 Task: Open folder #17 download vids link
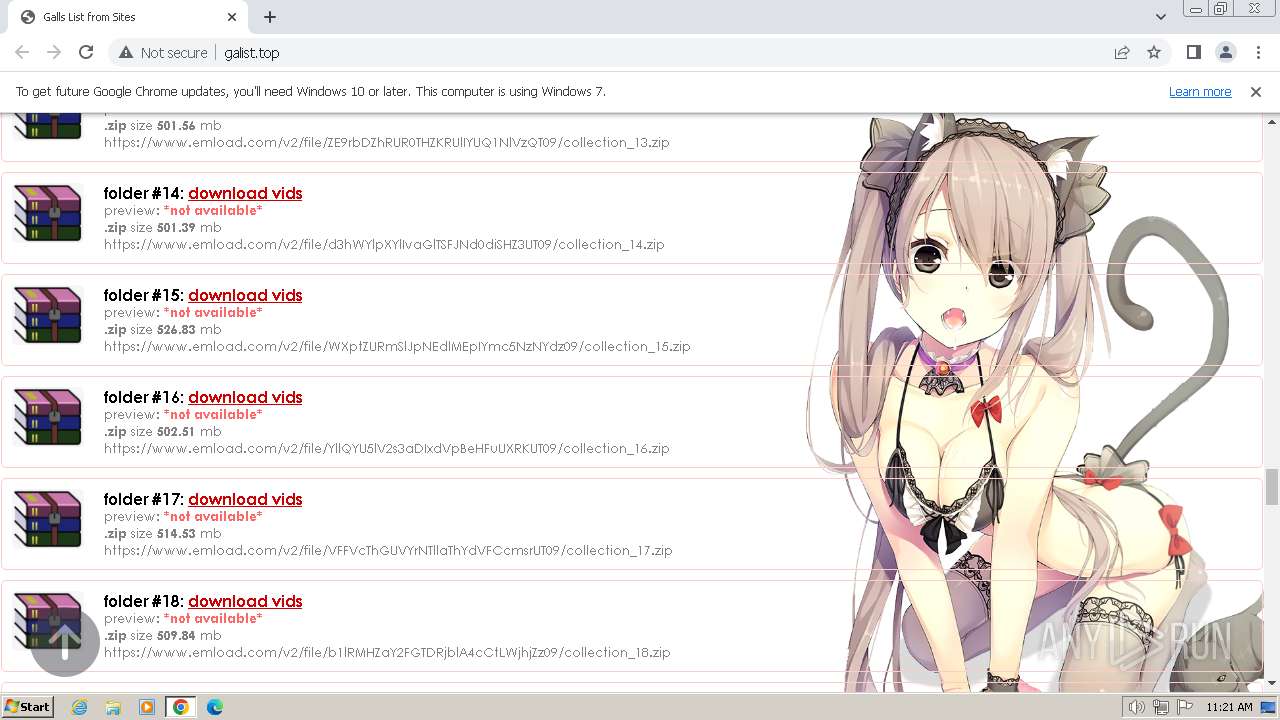tap(245, 499)
